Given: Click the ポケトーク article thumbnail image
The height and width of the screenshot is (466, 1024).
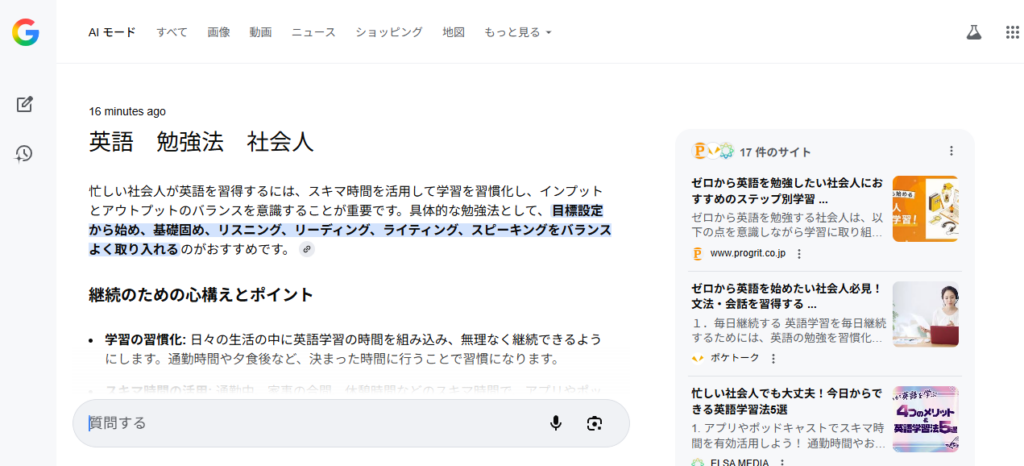Looking at the screenshot, I should [925, 314].
